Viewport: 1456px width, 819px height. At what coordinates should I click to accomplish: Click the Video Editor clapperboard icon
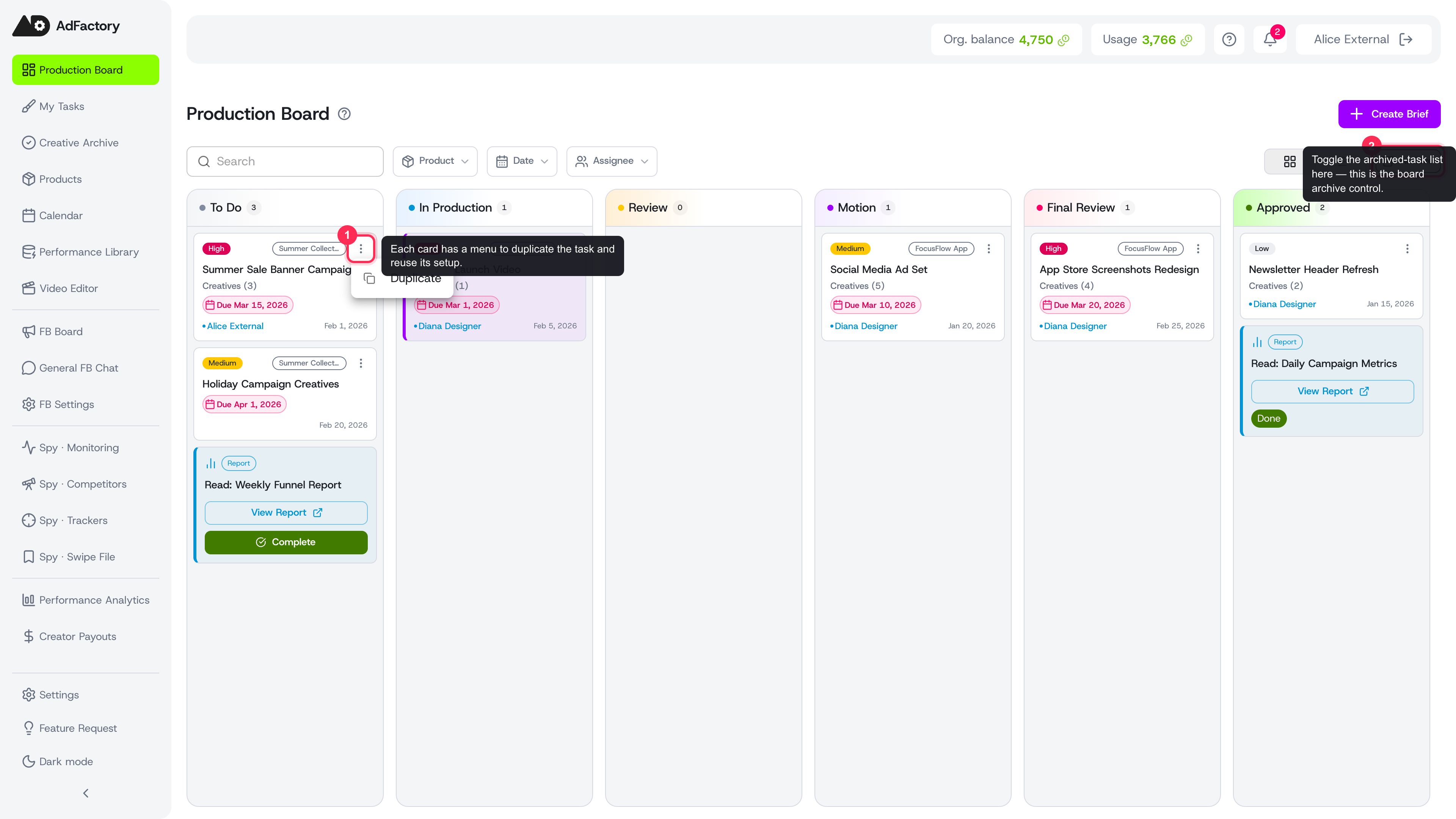28,288
